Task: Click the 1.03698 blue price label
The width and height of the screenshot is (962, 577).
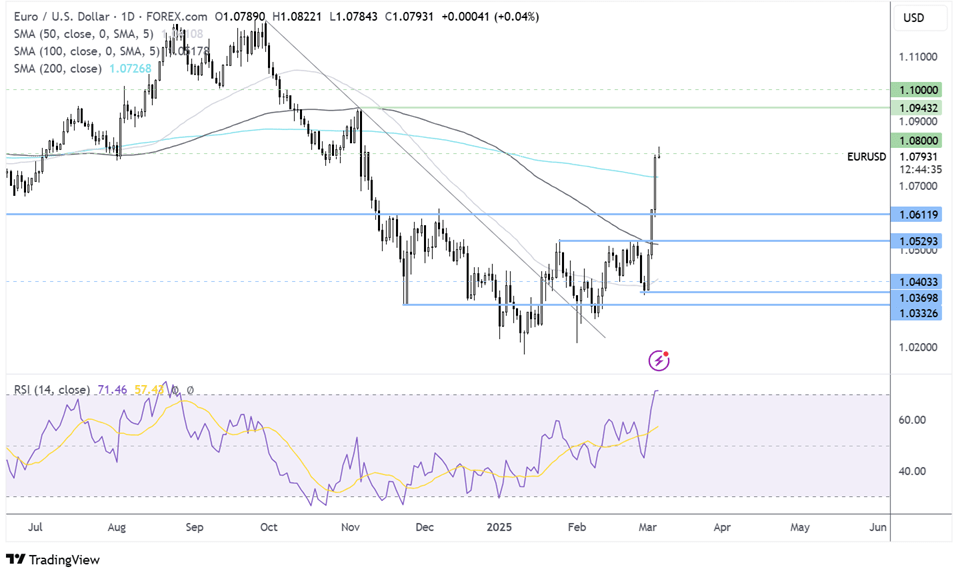Action: click(x=918, y=298)
